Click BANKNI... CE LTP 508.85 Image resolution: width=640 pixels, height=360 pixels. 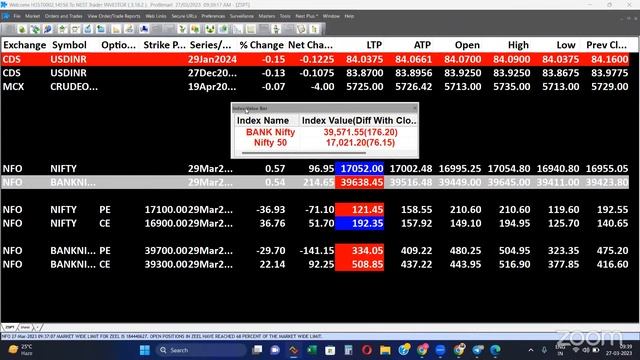tap(360, 264)
